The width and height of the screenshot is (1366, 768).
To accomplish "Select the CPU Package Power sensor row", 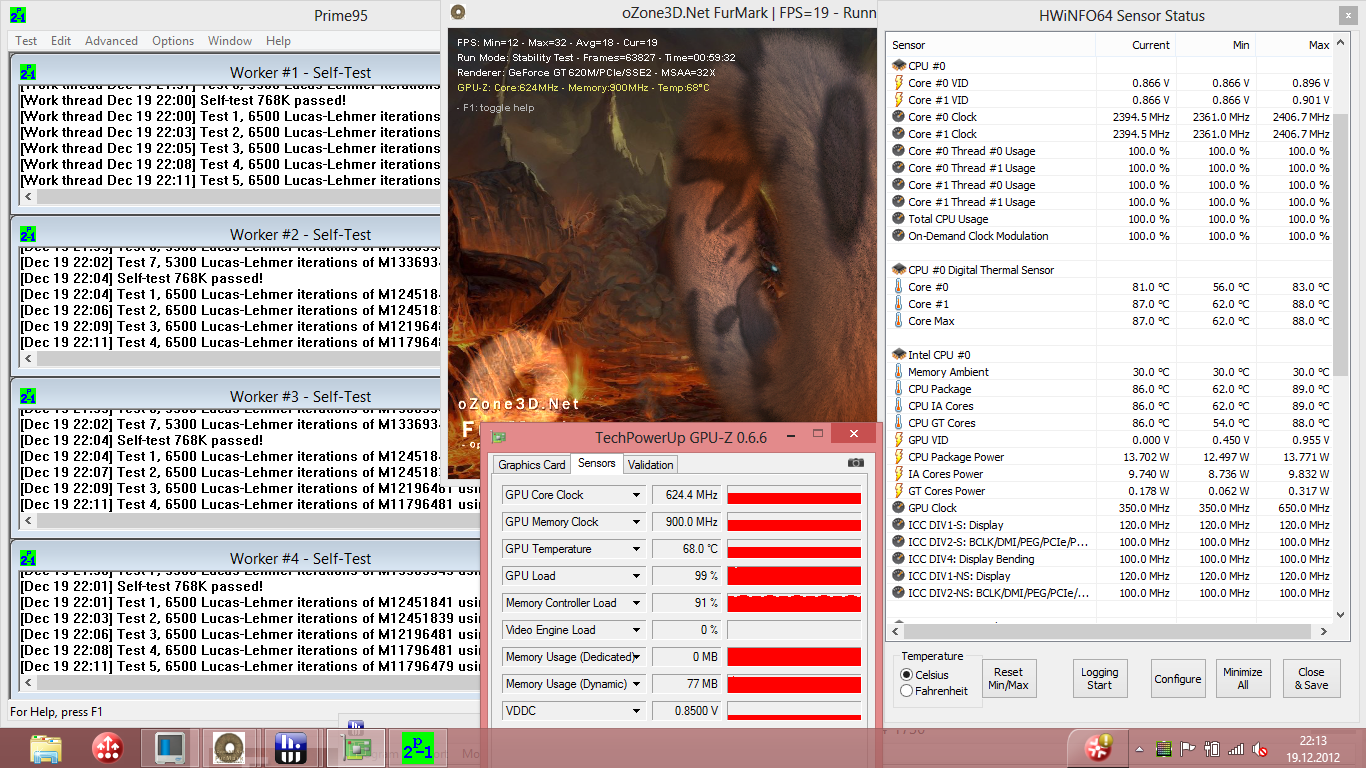I will point(1110,457).
